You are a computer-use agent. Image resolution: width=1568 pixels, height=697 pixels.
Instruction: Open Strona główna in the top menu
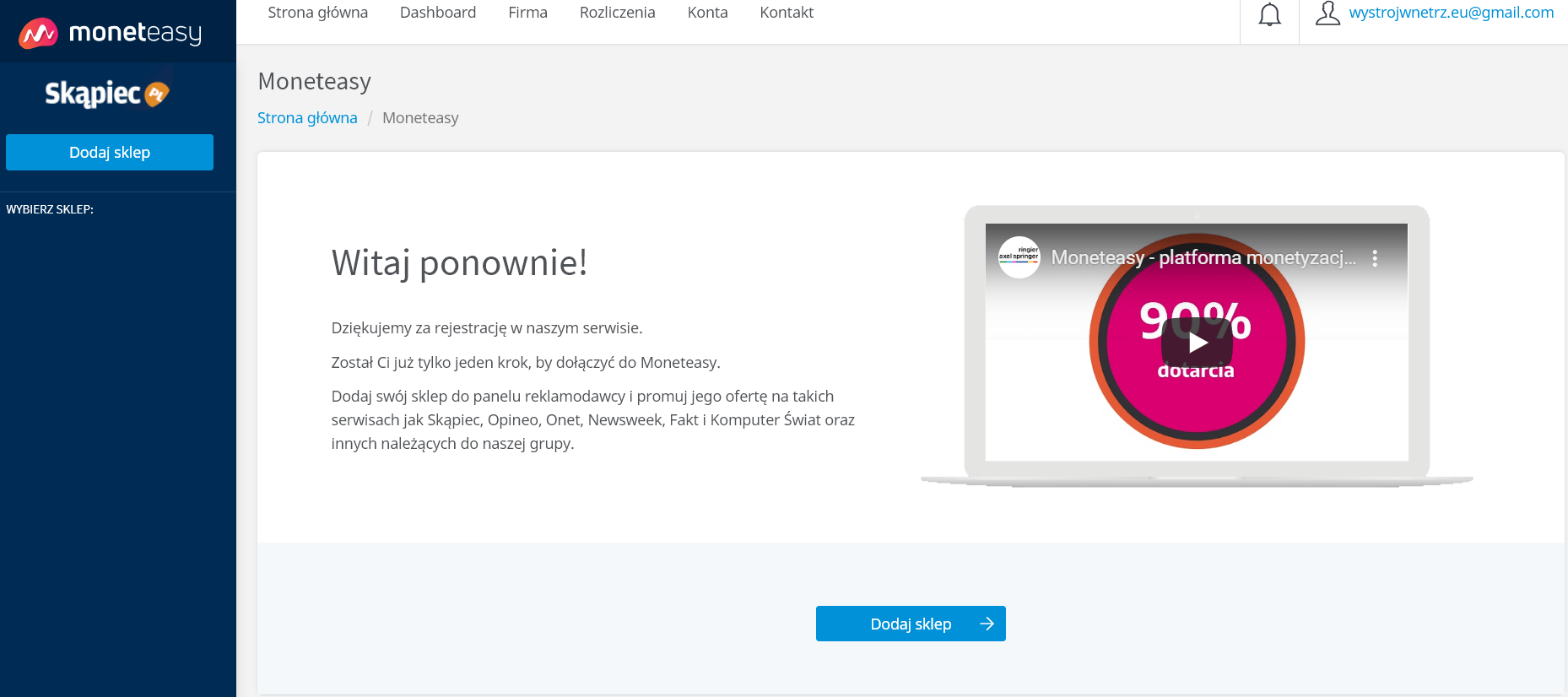click(x=318, y=13)
